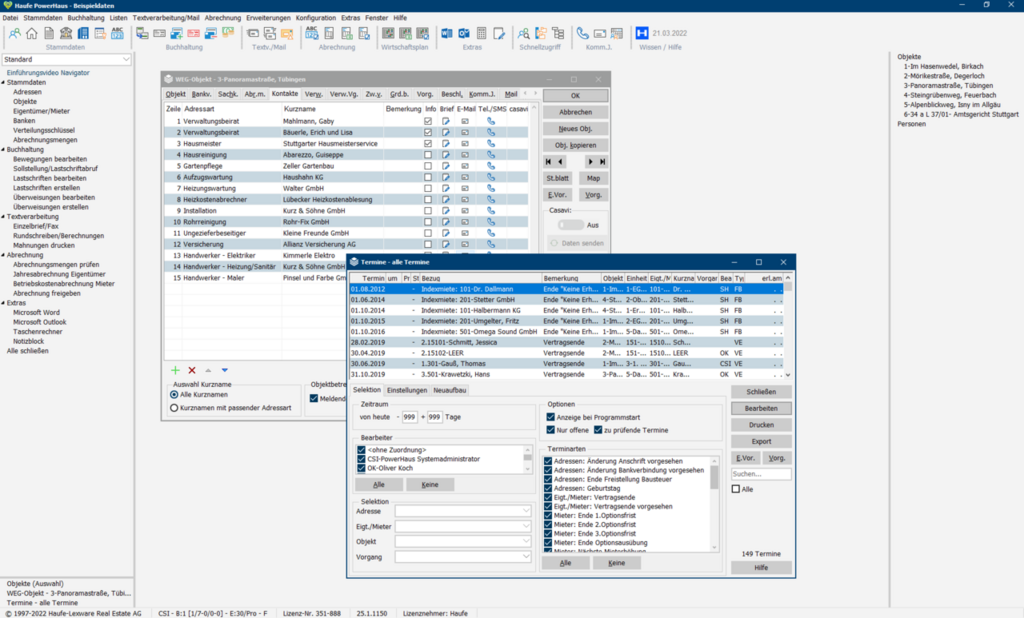Click the person search icon in Schnellzugriff

pyautogui.click(x=524, y=33)
